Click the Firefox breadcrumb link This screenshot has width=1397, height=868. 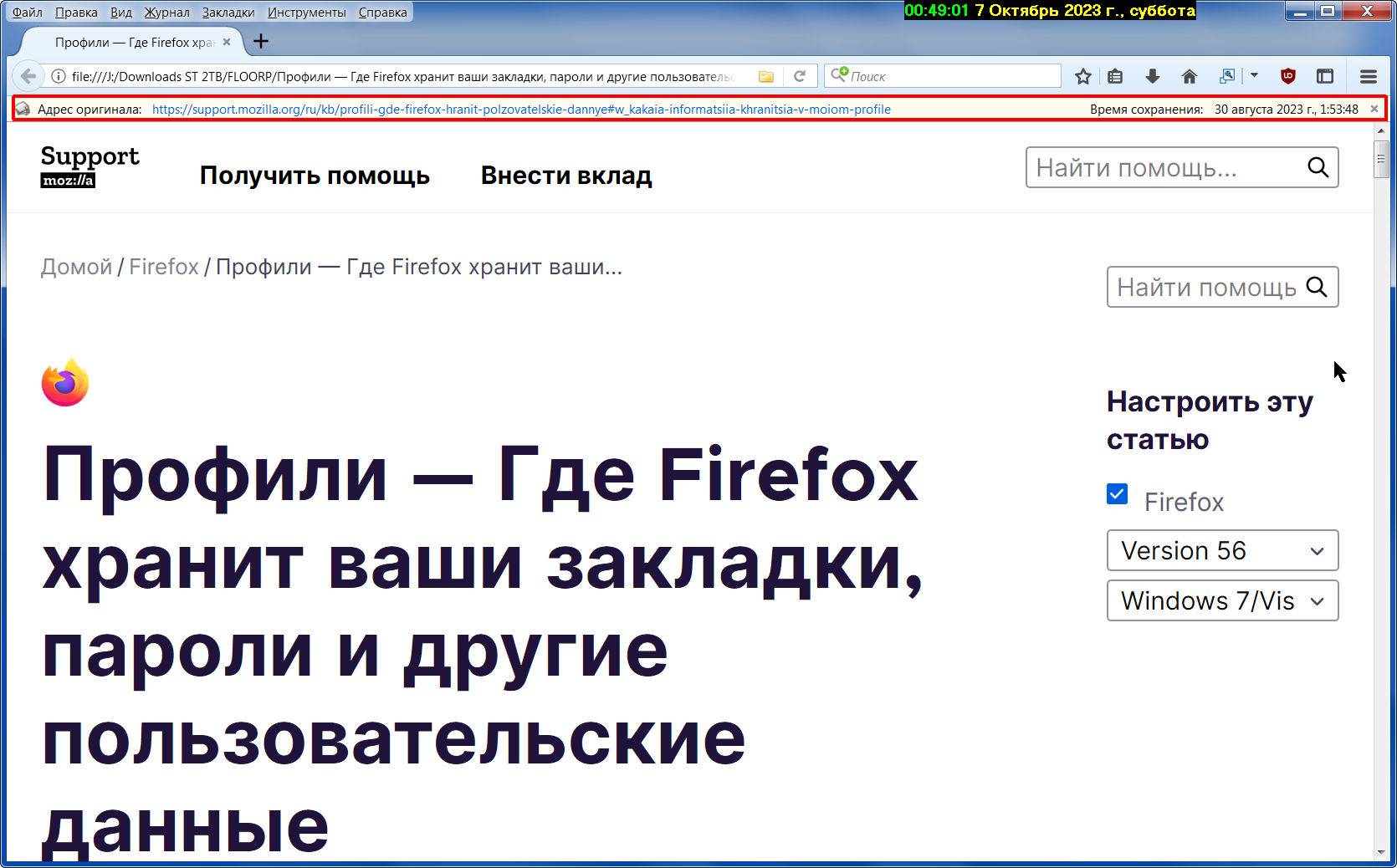(164, 267)
